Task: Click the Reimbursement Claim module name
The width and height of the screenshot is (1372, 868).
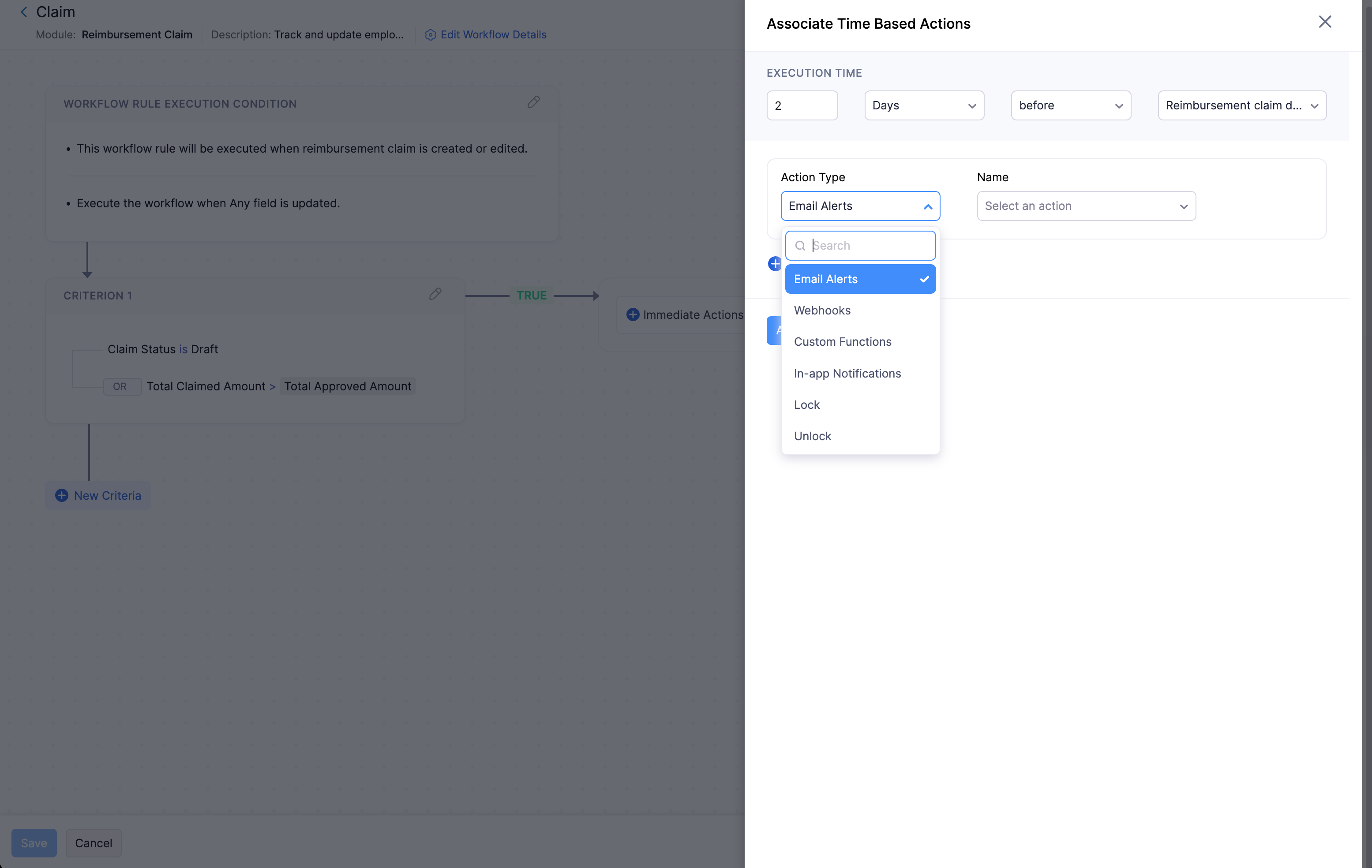Action: [x=137, y=35]
